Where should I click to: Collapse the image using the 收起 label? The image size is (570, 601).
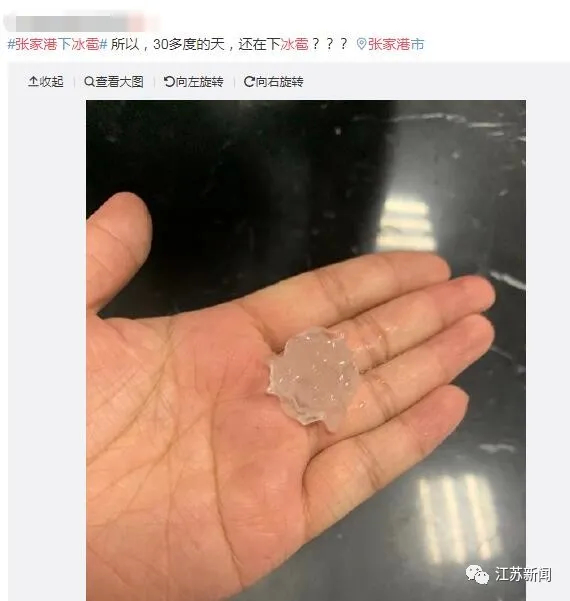pos(51,81)
